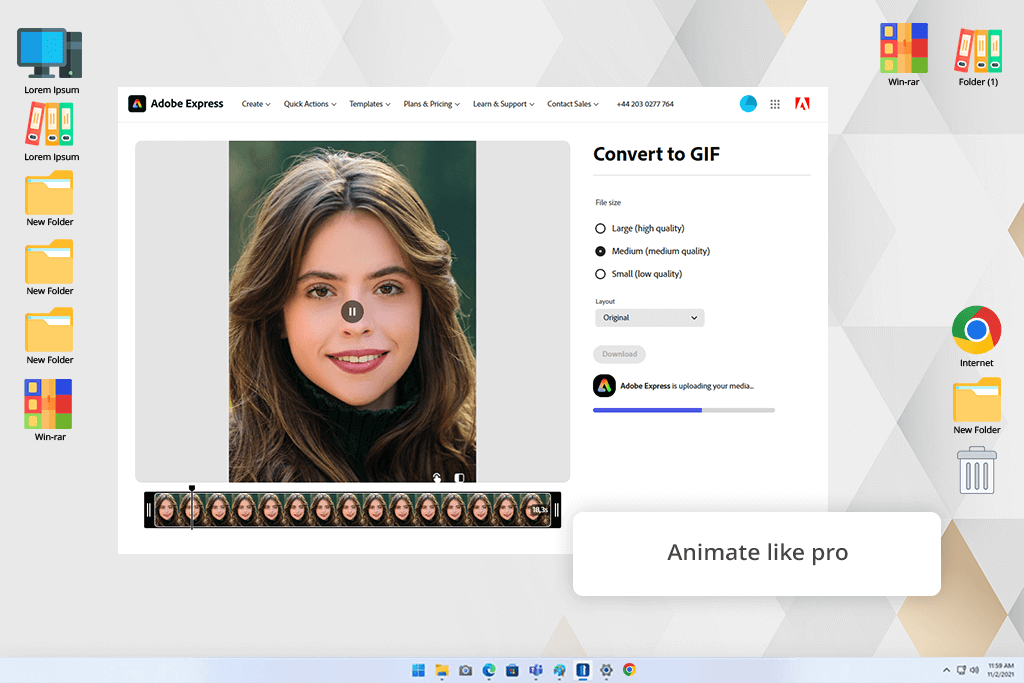
Task: Open the Layout Original dropdown
Action: click(650, 318)
